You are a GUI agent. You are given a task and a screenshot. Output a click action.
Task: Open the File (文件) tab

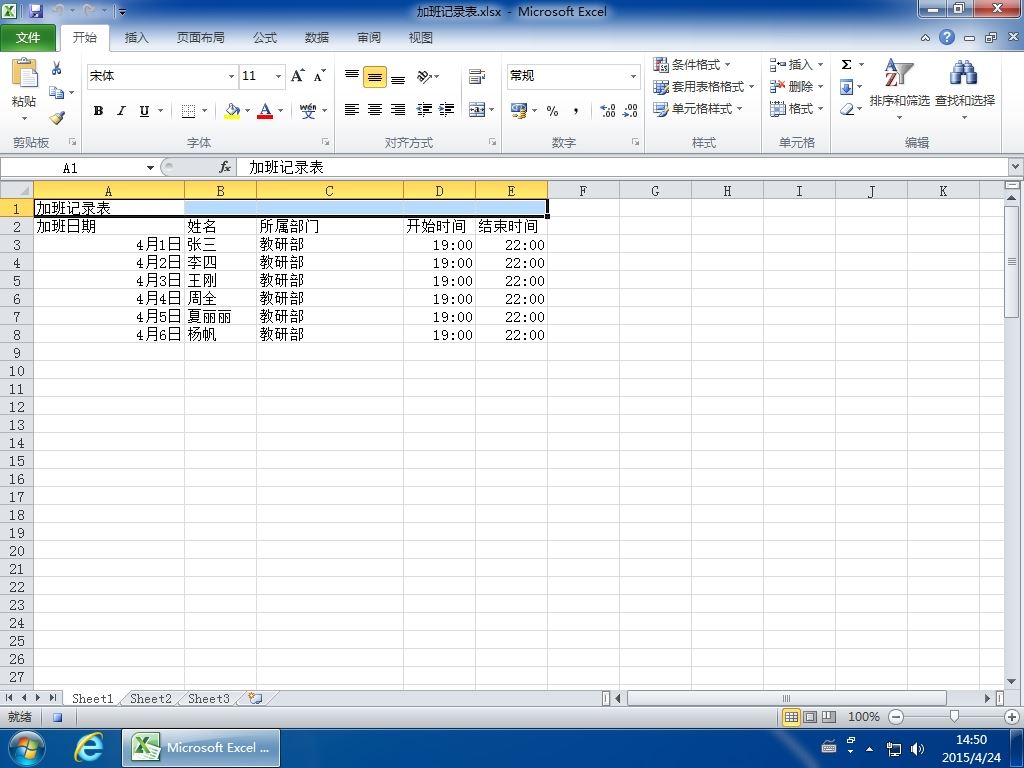pos(27,37)
